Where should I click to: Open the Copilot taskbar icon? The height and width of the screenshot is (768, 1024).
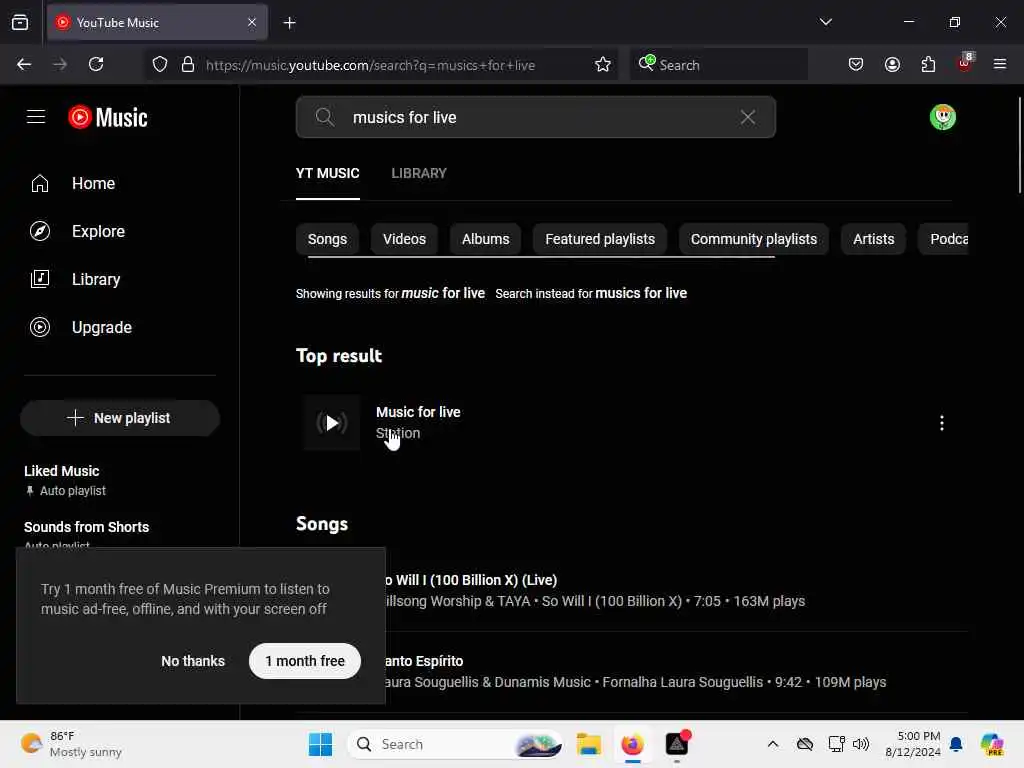(992, 744)
